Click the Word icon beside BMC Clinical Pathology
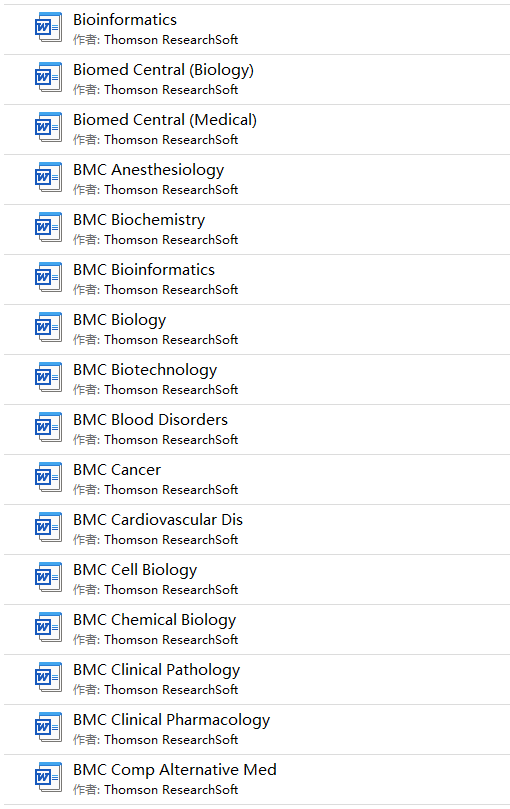 pos(49,678)
